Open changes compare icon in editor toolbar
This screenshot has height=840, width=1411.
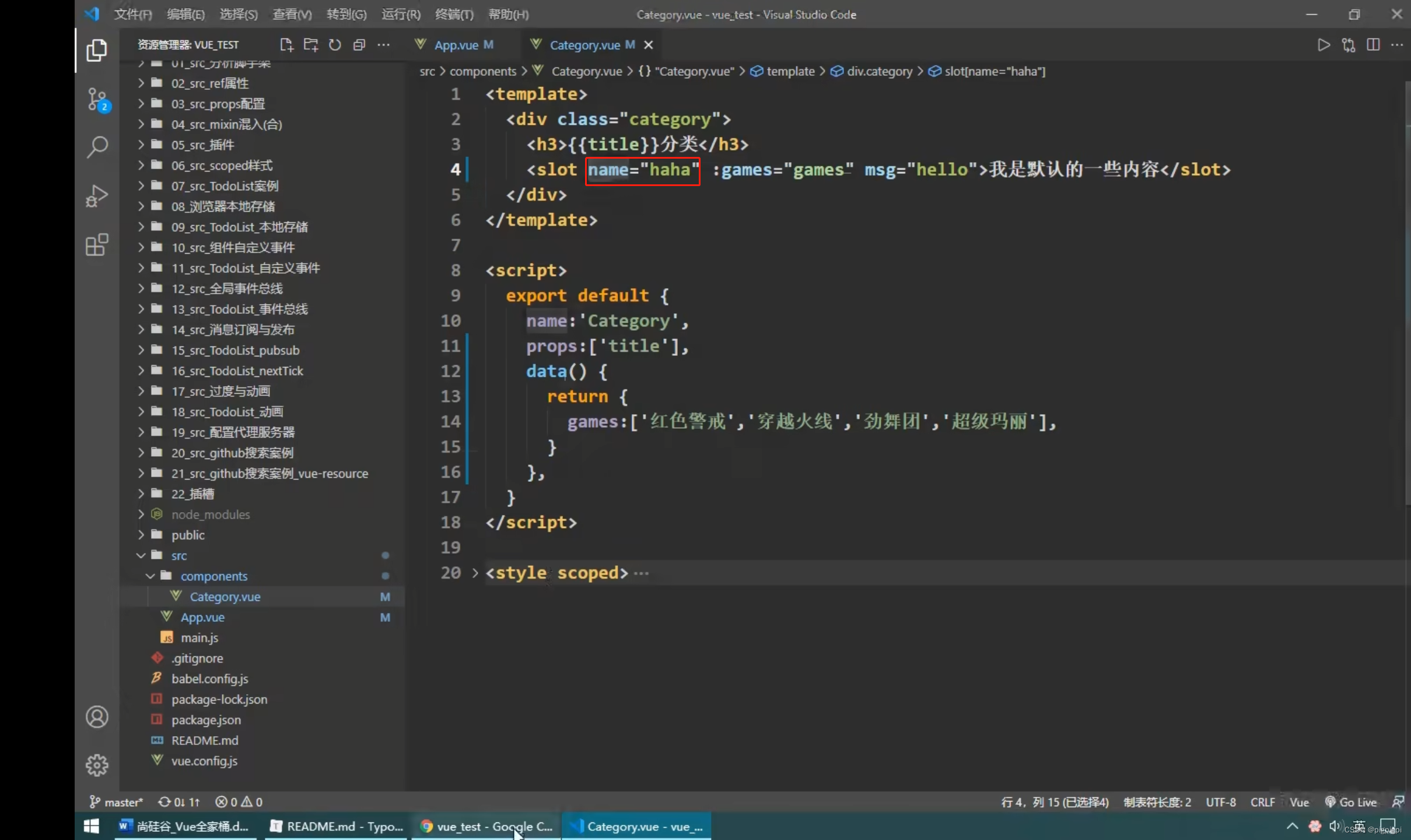tap(1349, 45)
